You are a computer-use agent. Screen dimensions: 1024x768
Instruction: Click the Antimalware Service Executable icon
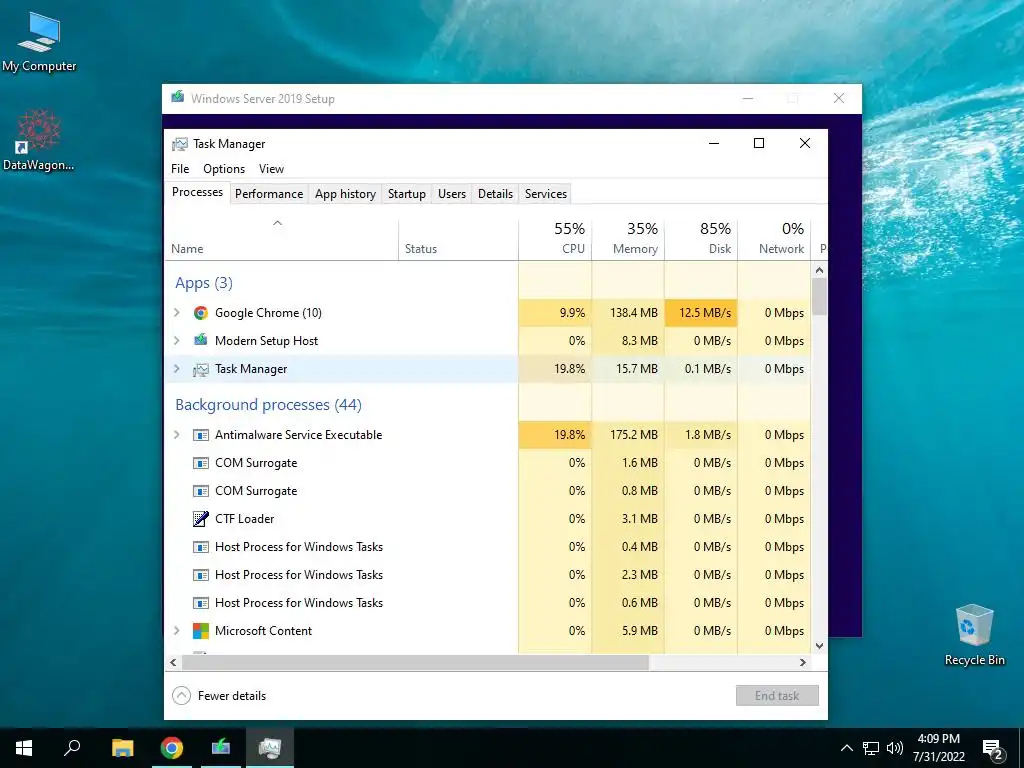pyautogui.click(x=200, y=435)
